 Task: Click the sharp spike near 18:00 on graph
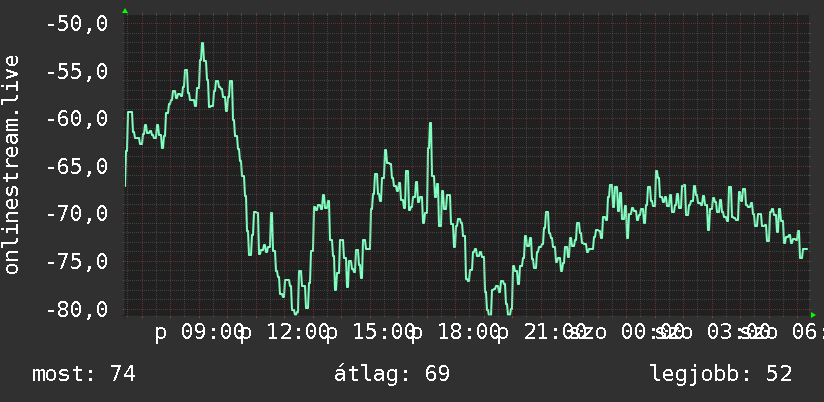click(430, 123)
